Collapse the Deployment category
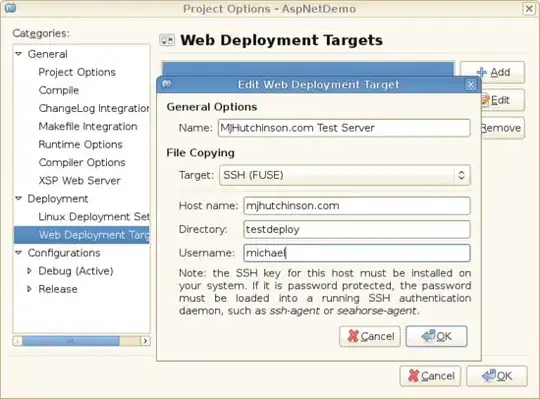The image size is (540, 399). click(19, 199)
